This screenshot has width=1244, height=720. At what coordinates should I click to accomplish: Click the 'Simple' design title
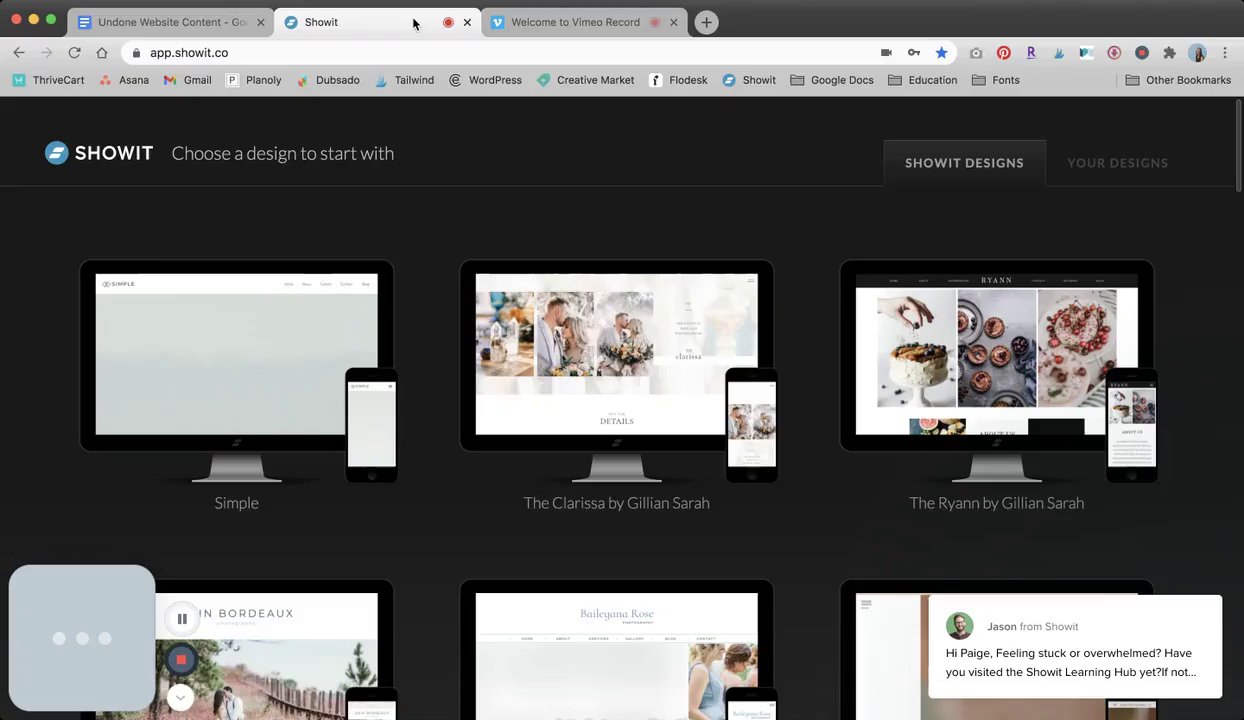click(x=236, y=503)
